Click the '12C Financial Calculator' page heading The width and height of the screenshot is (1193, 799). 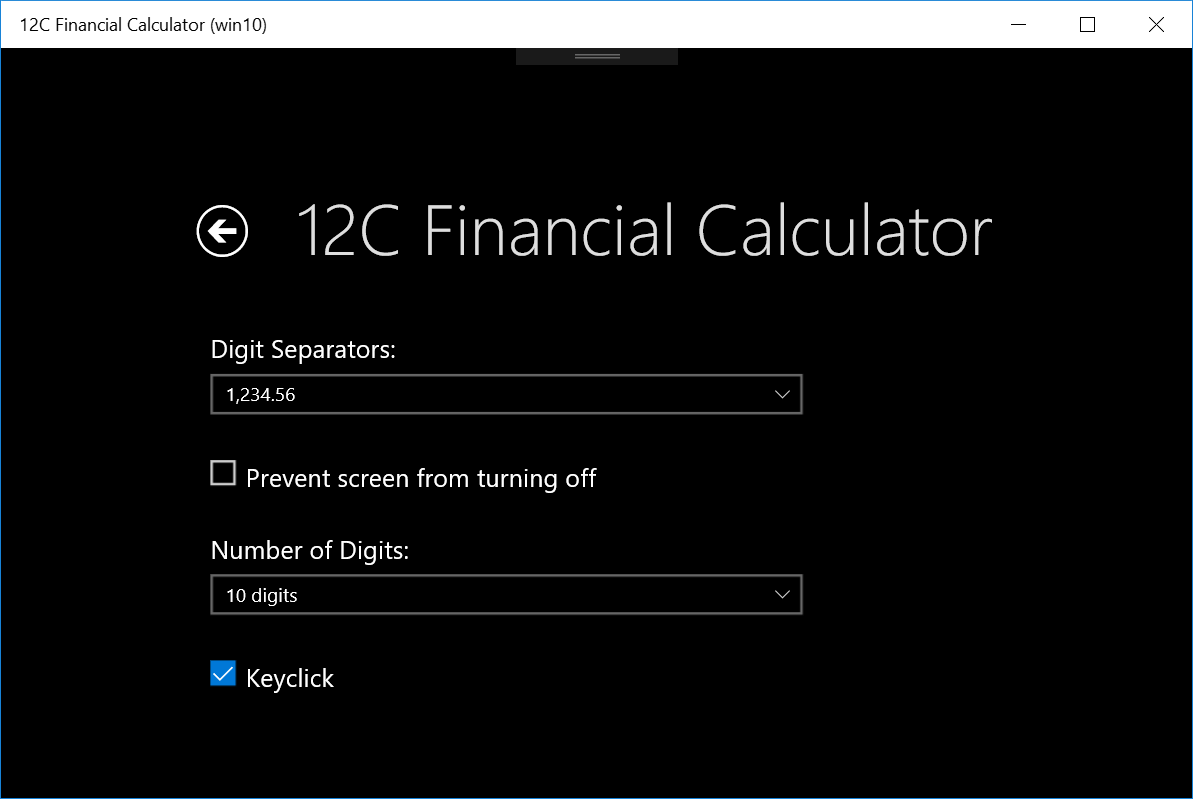point(644,231)
